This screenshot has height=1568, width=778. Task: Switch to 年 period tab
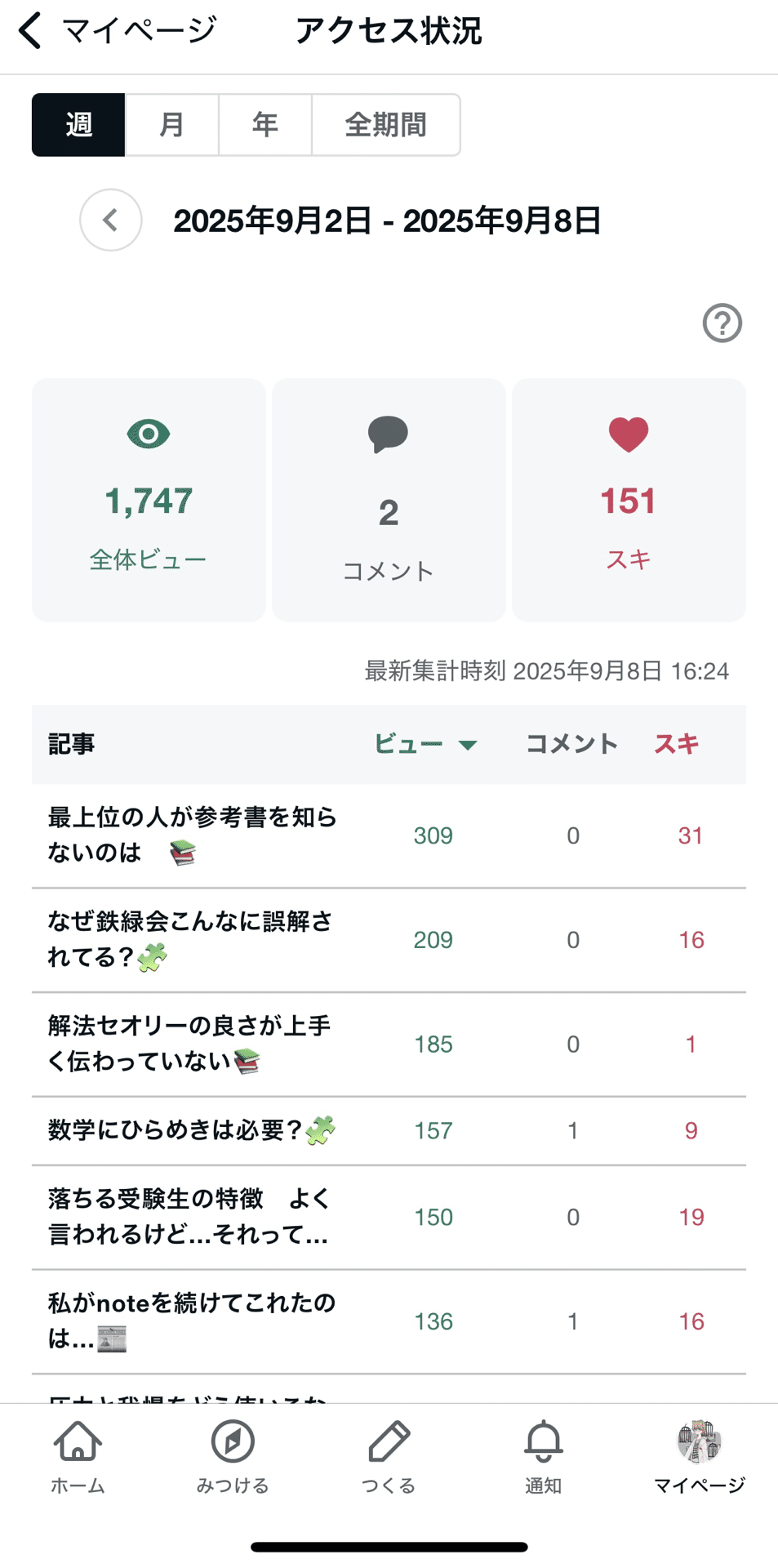coord(265,125)
